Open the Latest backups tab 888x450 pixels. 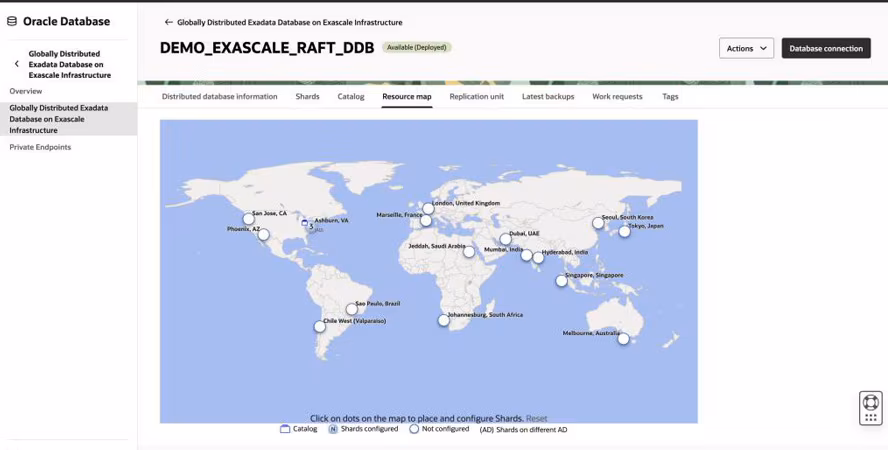click(548, 97)
